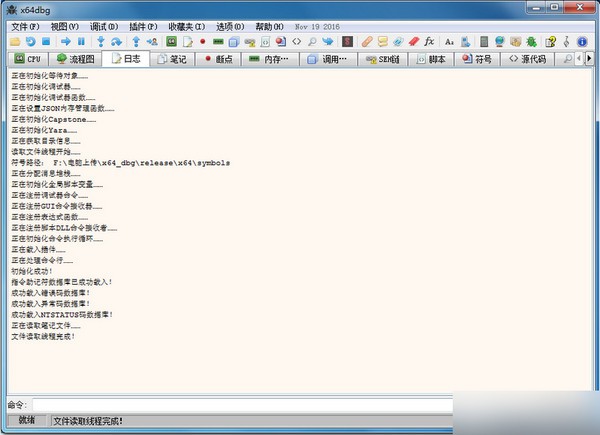Click the Run to user code icon
This screenshot has height=435, width=600.
(152, 41)
